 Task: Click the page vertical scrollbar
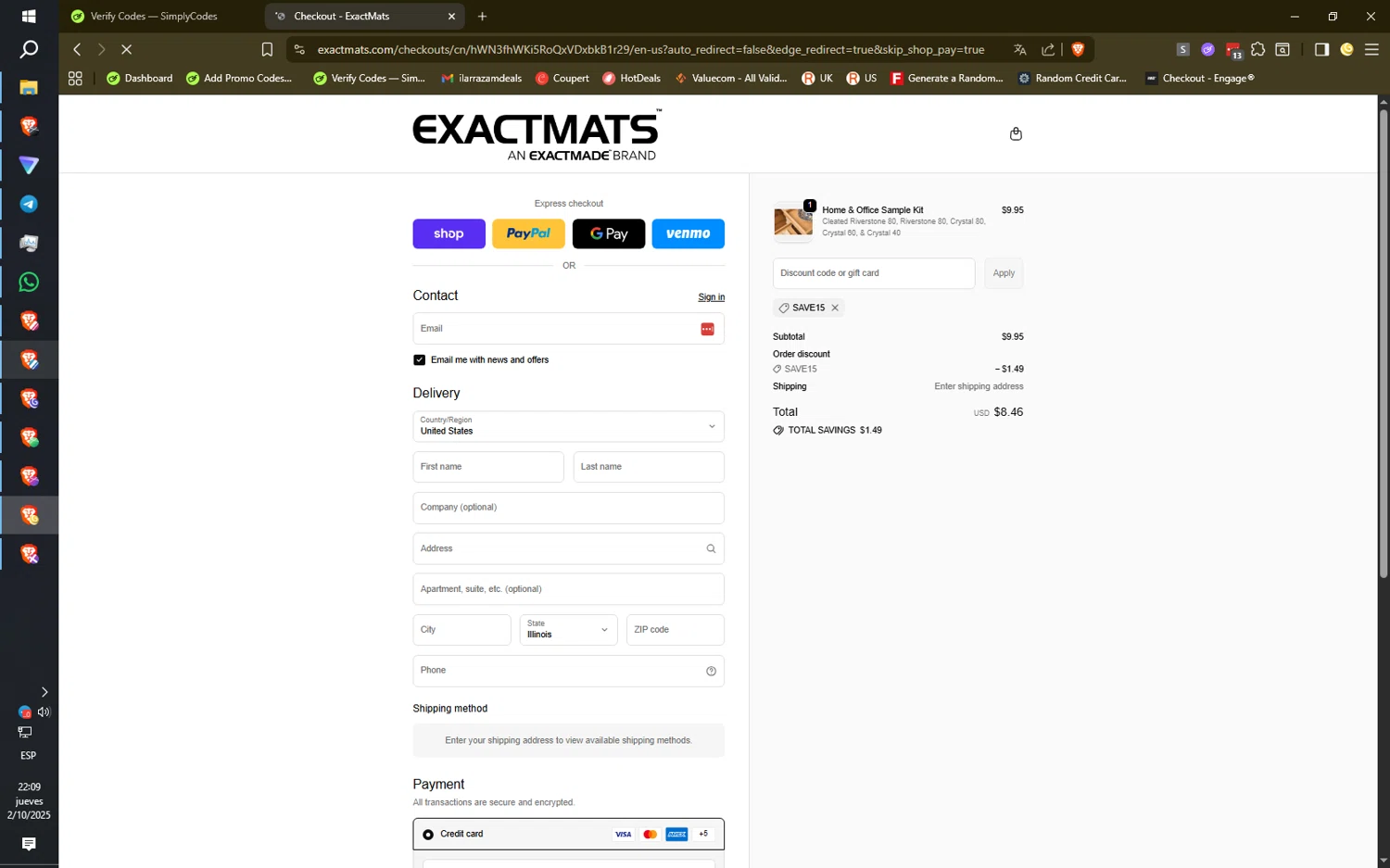point(1384,343)
